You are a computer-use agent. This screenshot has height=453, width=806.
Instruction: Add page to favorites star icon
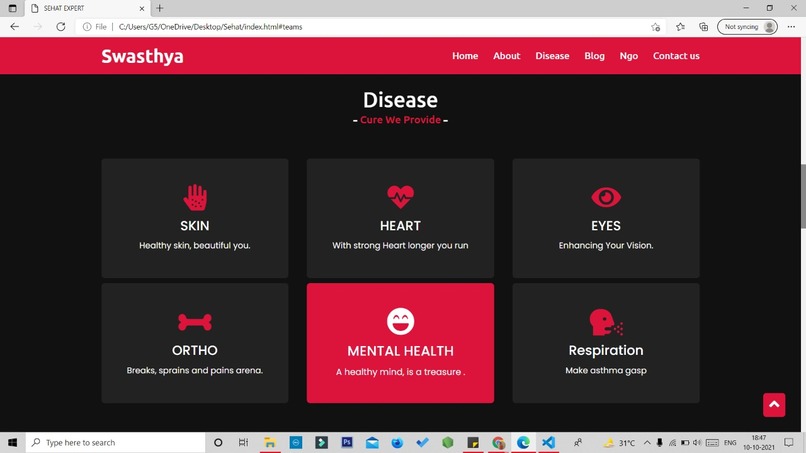[655, 27]
